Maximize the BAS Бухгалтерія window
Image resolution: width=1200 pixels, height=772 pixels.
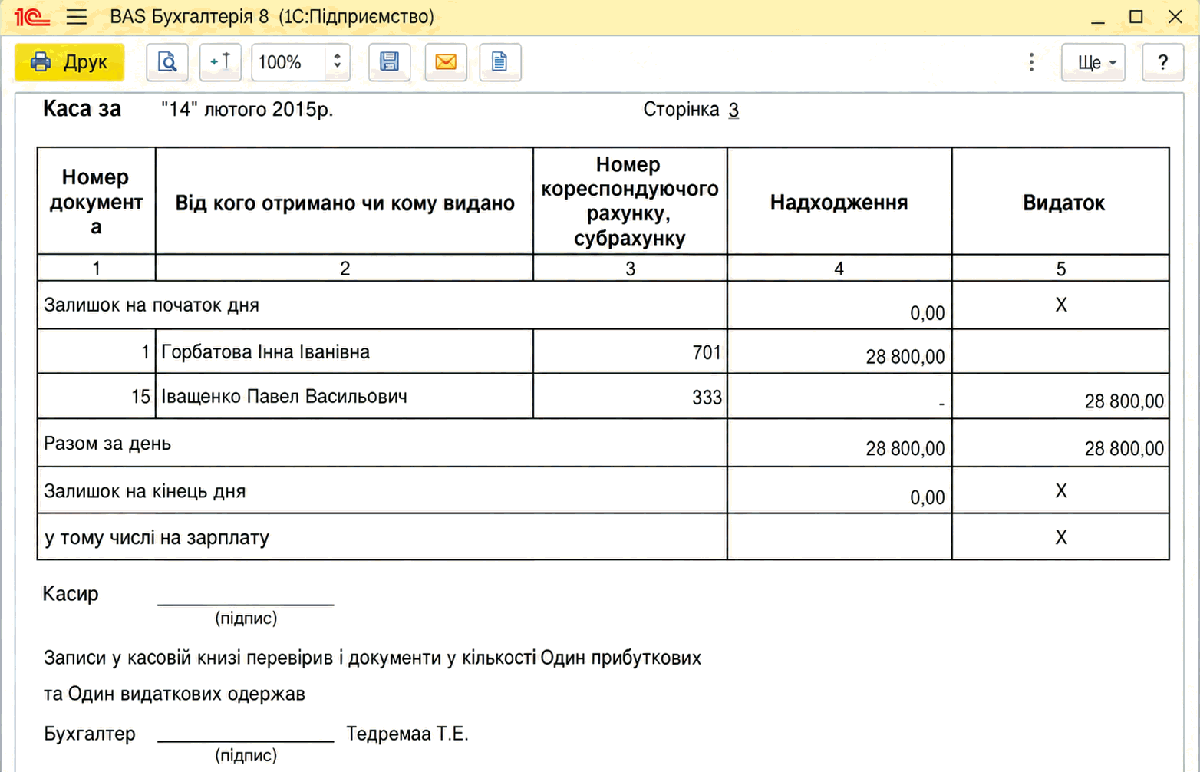click(x=1135, y=17)
